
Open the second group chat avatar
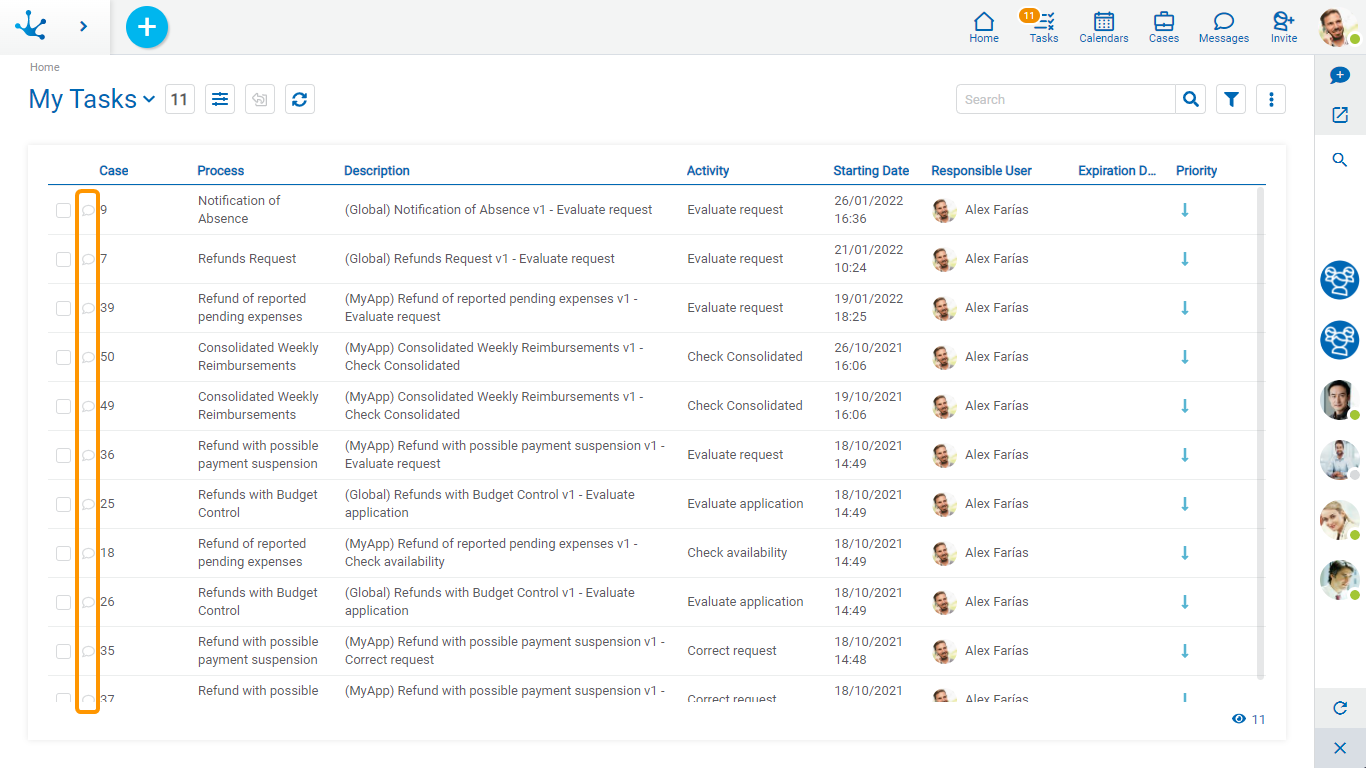[1340, 340]
